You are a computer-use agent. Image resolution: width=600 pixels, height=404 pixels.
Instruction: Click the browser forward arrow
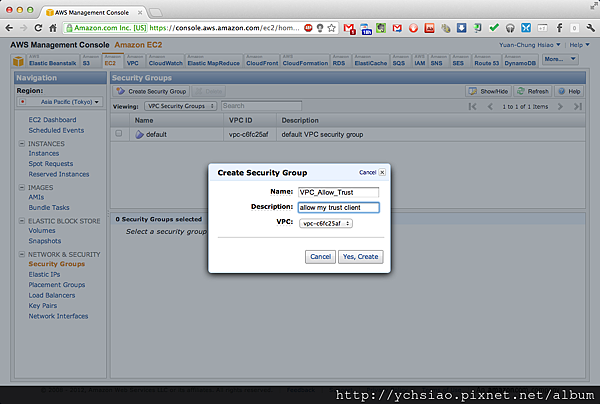[x=24, y=28]
